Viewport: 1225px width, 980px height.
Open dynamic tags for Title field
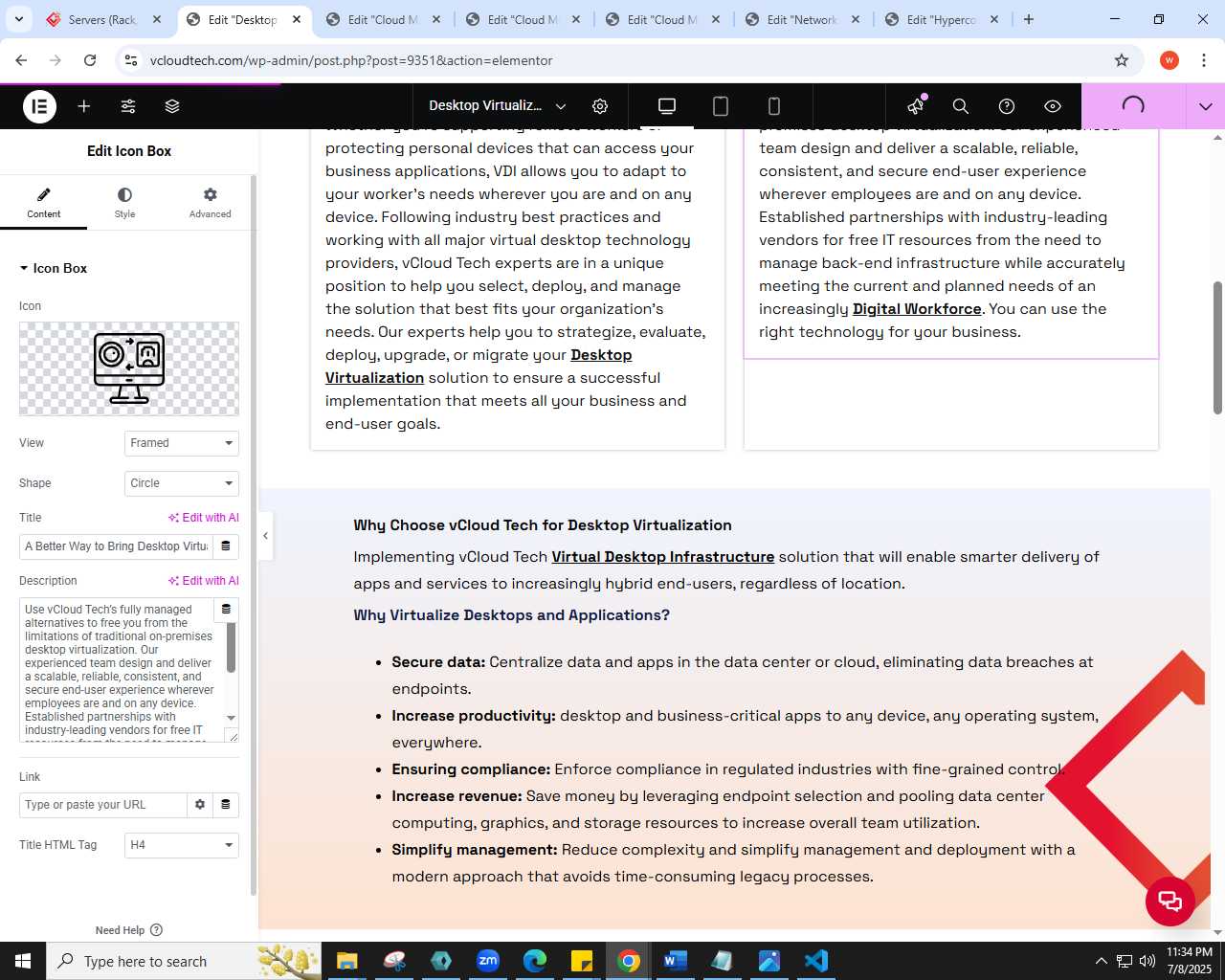[x=226, y=546]
